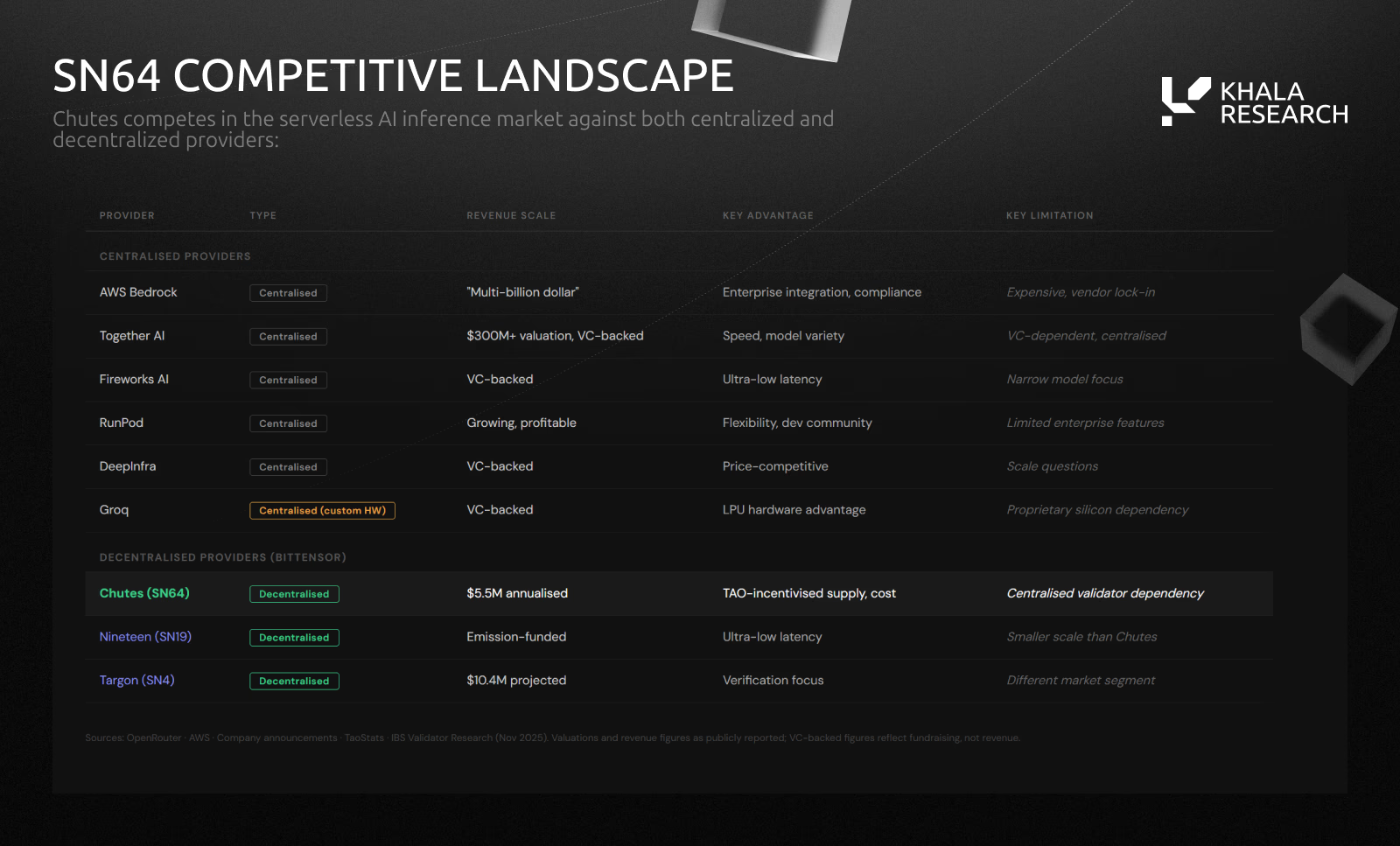The height and width of the screenshot is (846, 1400).
Task: Open the Chutes (SN64) provider link
Action: coord(144,593)
